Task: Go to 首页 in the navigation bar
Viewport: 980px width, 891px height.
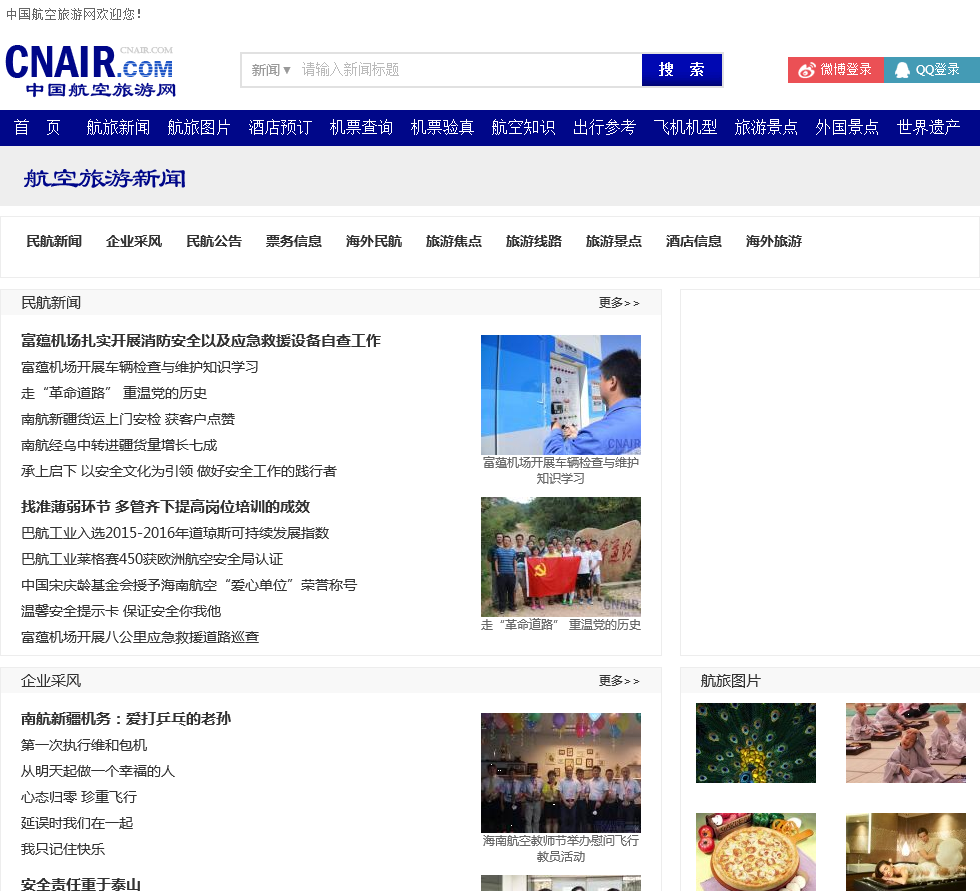Action: [x=37, y=127]
